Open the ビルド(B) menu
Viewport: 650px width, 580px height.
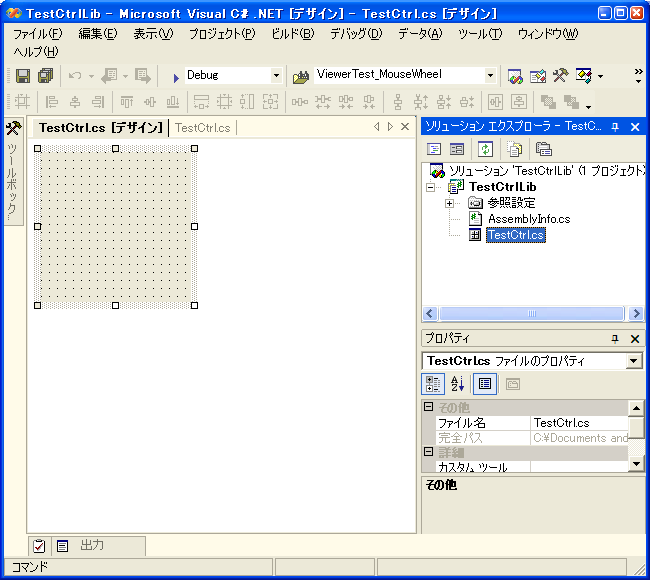293,34
